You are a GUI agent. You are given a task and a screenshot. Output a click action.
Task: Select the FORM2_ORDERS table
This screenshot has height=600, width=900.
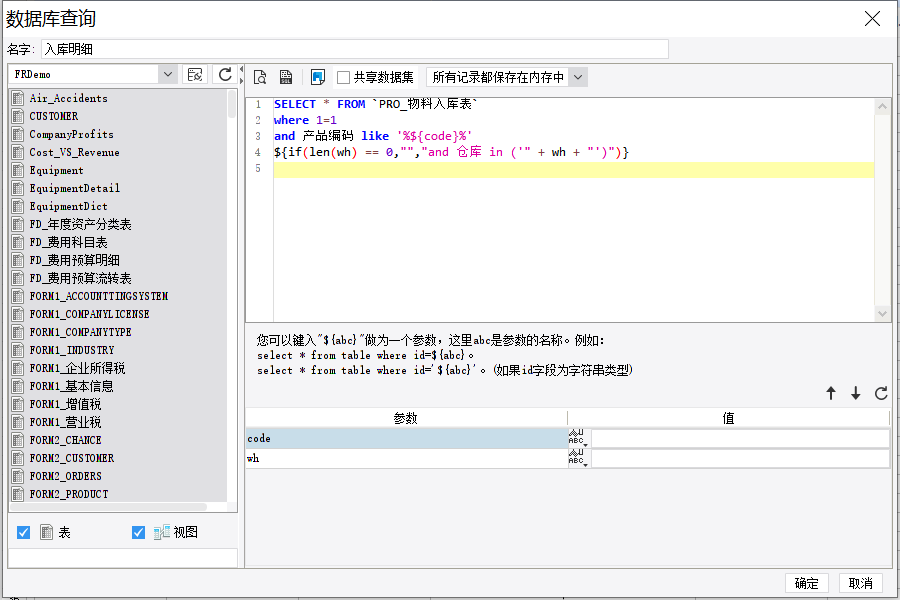(x=65, y=476)
